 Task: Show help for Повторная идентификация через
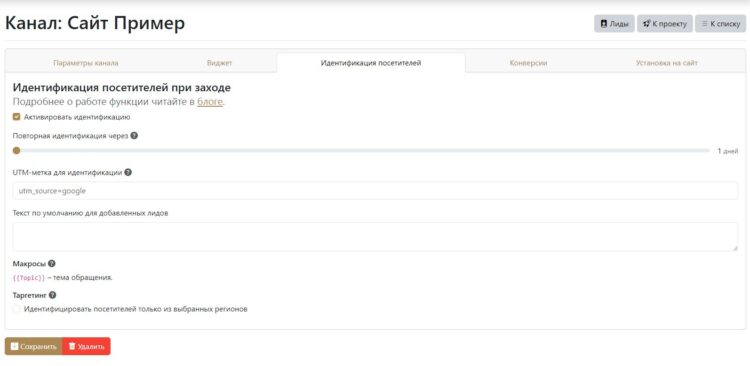[134, 135]
